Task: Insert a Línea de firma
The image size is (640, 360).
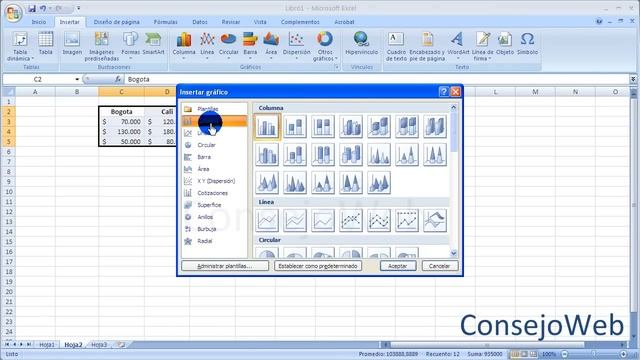Action: pyautogui.click(x=483, y=47)
